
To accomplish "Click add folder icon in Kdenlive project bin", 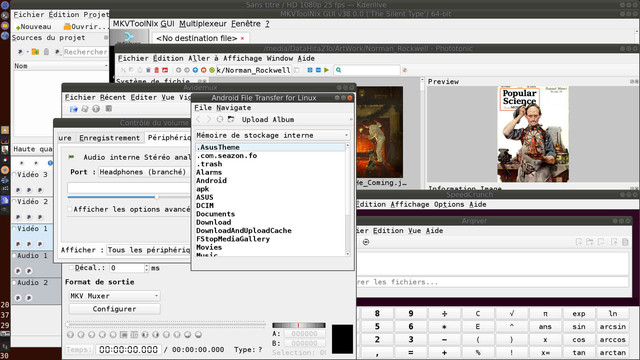I will tap(36, 52).
